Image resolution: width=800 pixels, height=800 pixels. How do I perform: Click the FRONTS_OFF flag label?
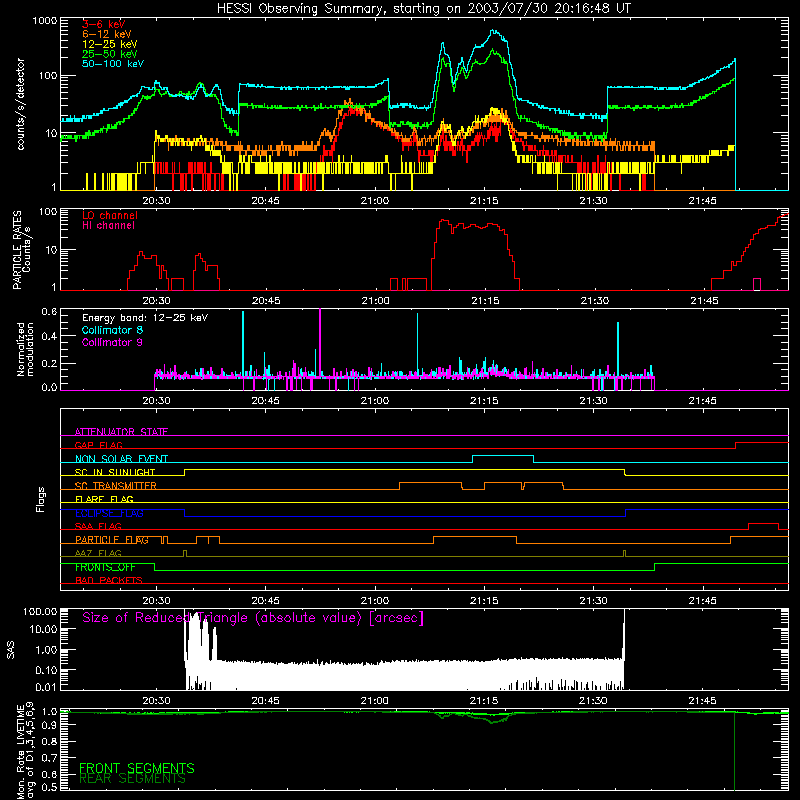coord(105,567)
